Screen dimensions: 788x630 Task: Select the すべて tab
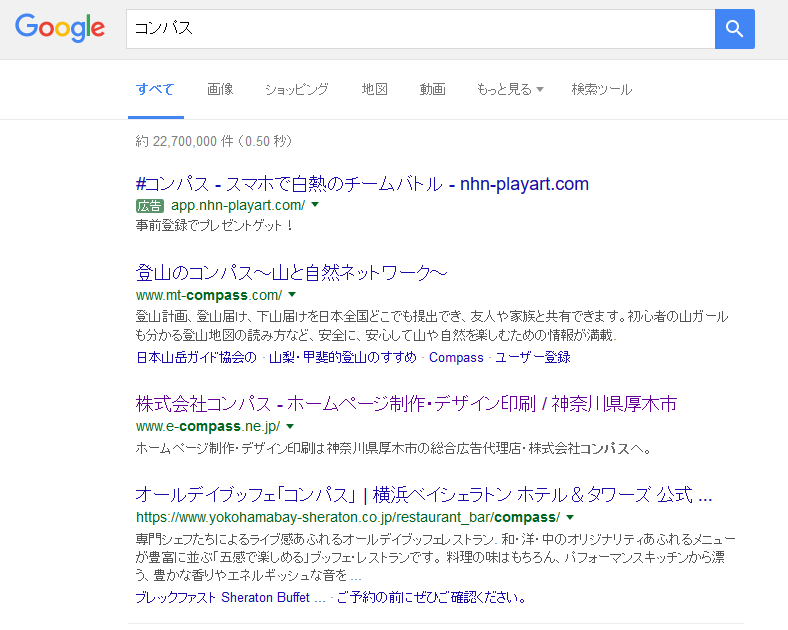point(155,89)
